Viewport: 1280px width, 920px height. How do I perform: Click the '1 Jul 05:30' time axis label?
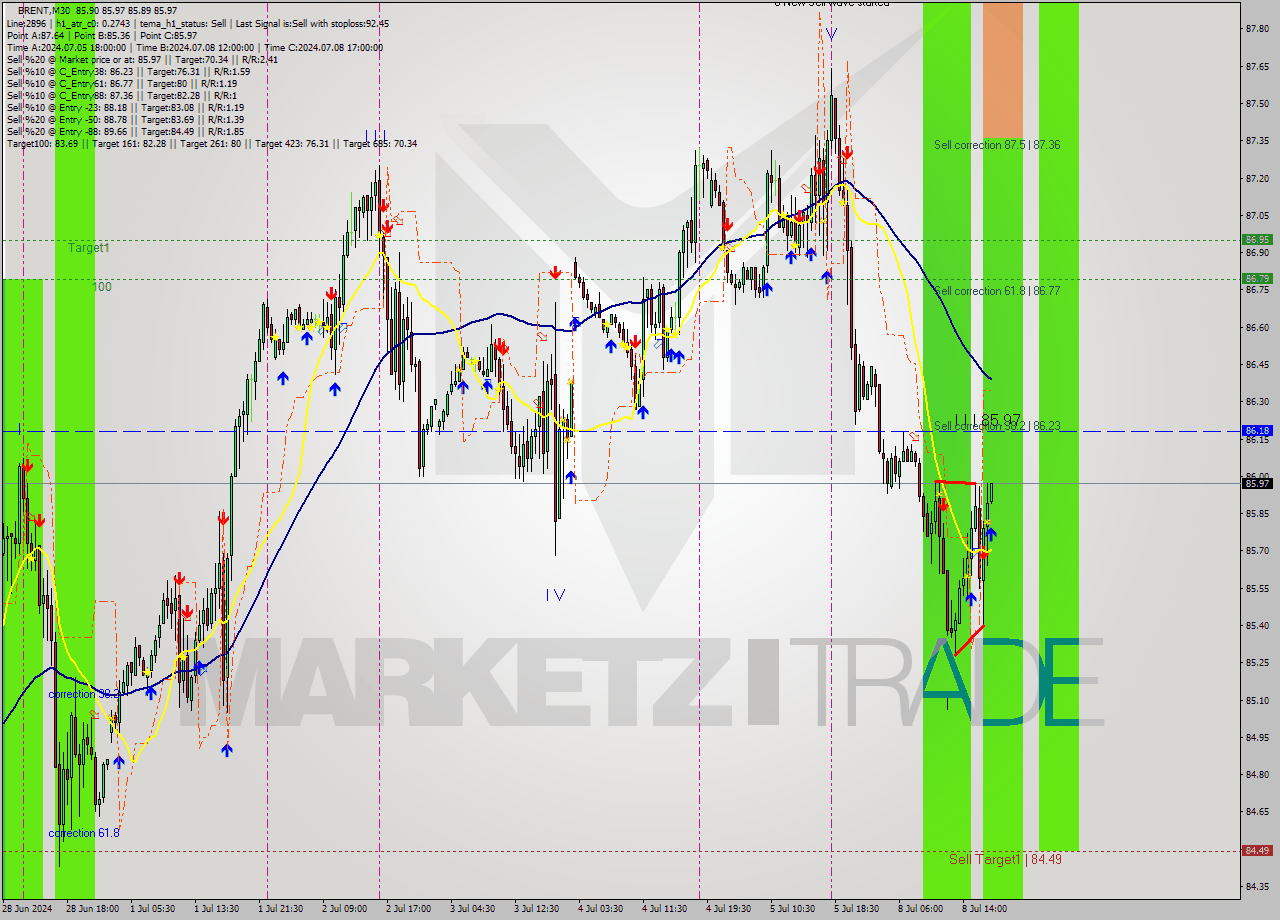[x=154, y=909]
